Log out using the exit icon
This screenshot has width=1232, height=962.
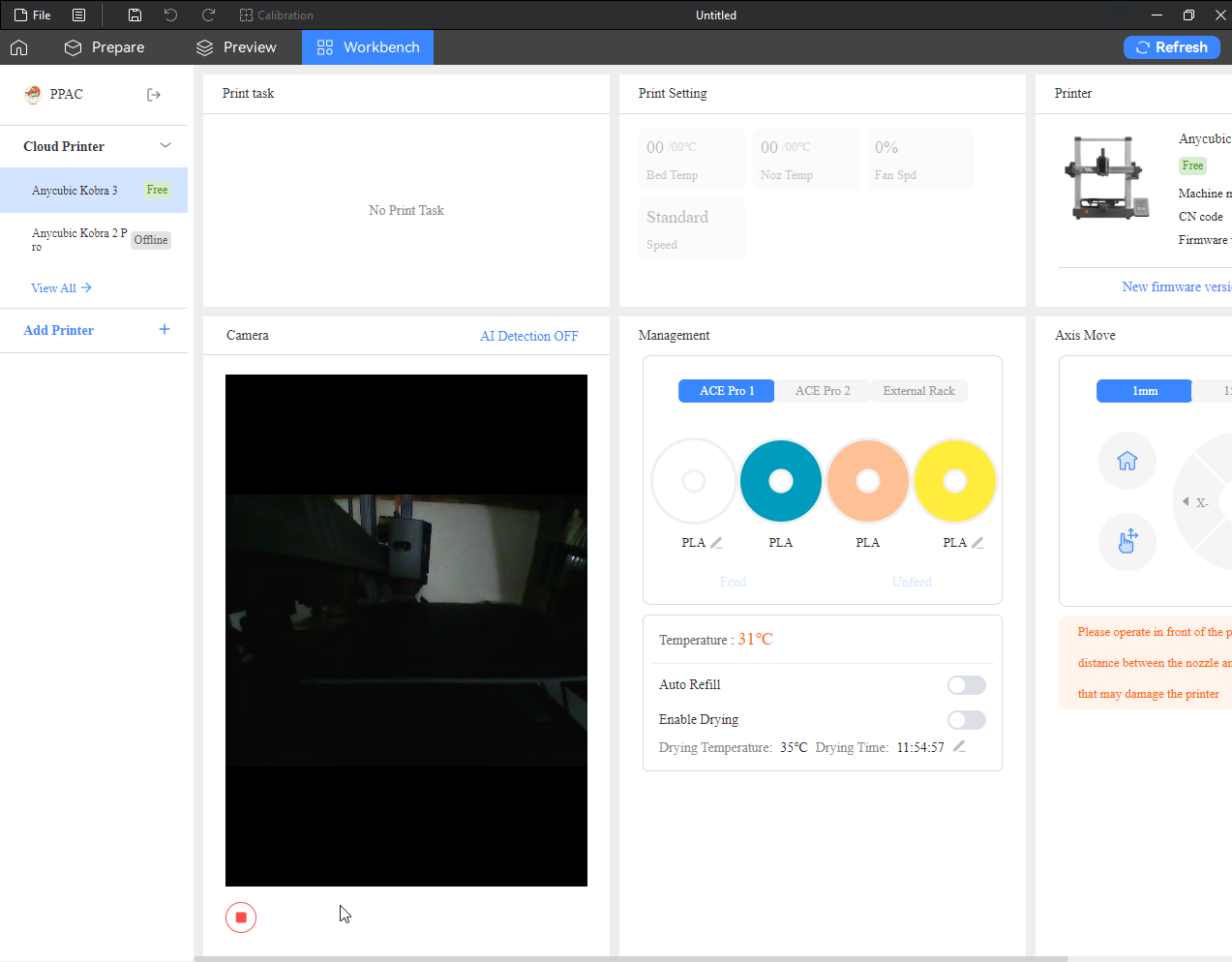coord(153,95)
